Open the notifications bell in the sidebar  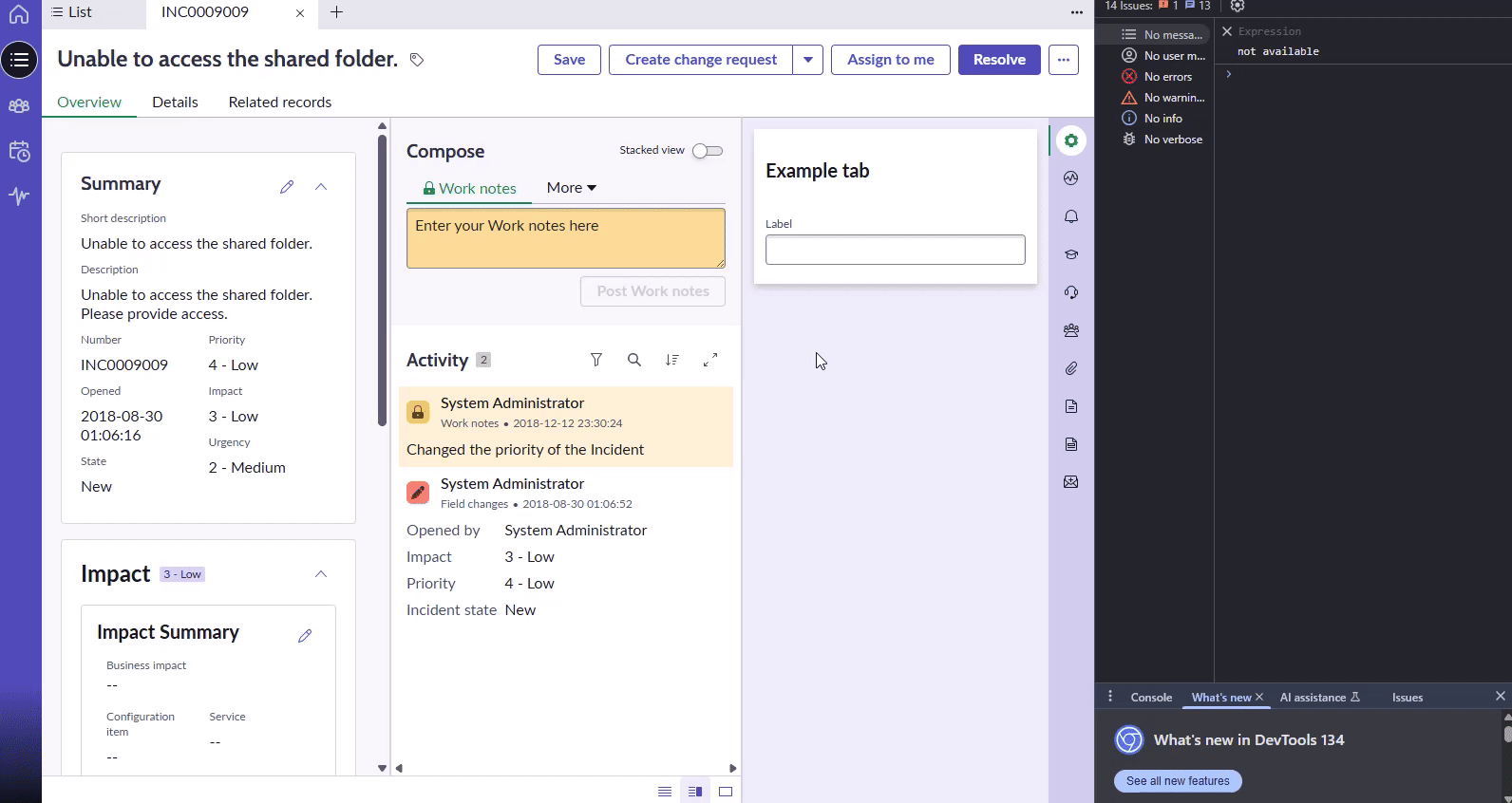point(1071,216)
